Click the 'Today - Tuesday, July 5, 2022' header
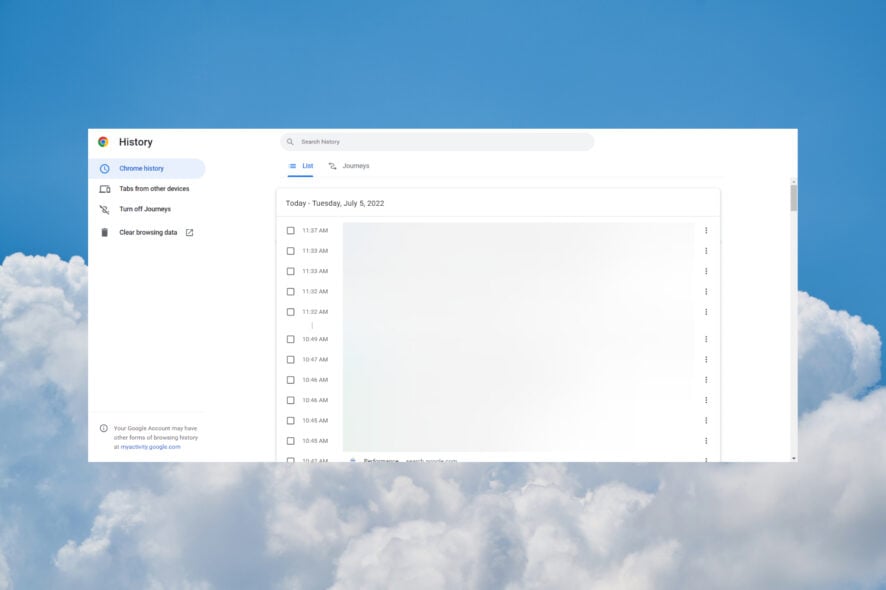This screenshot has height=590, width=886. tap(335, 203)
